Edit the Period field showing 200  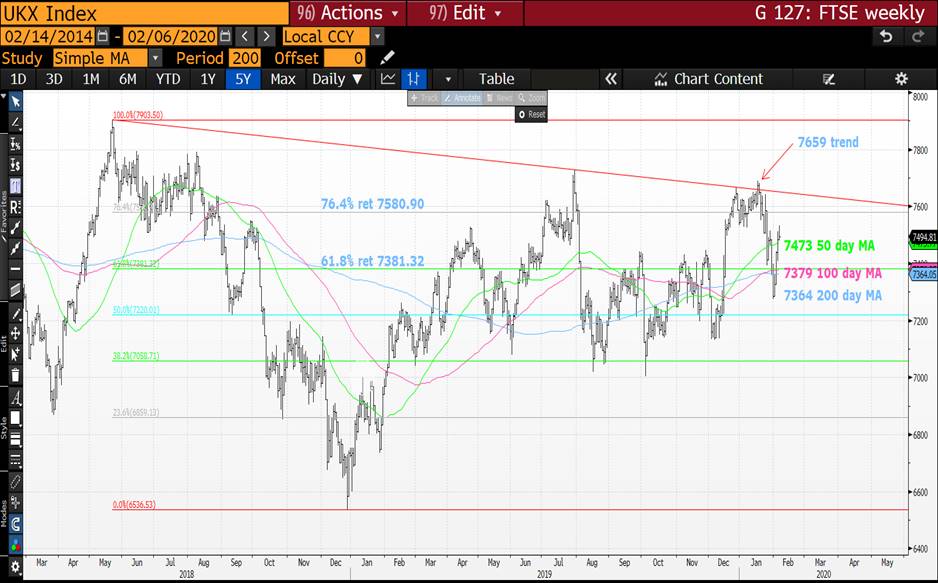(245, 58)
